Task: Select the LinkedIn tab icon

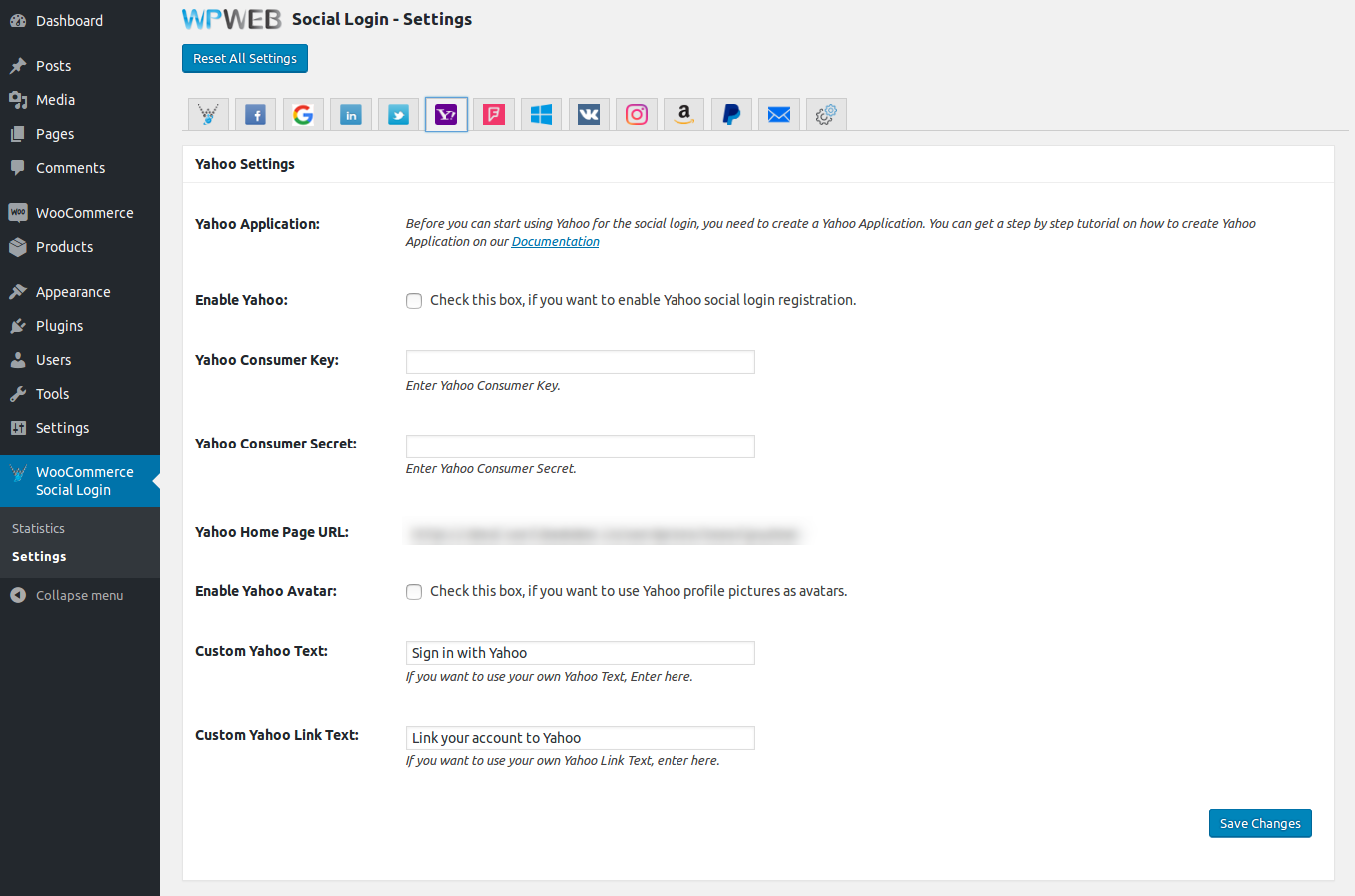Action: pos(351,115)
